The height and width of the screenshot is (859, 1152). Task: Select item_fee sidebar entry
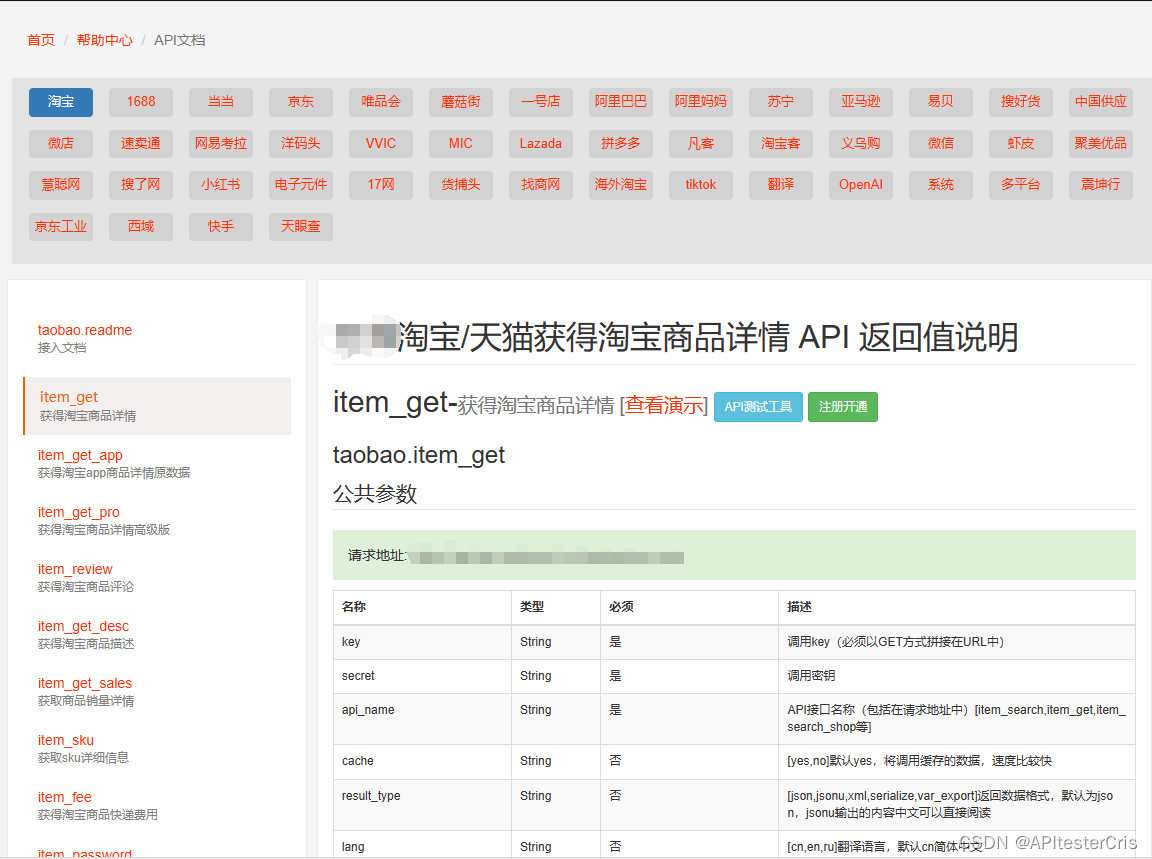point(65,797)
